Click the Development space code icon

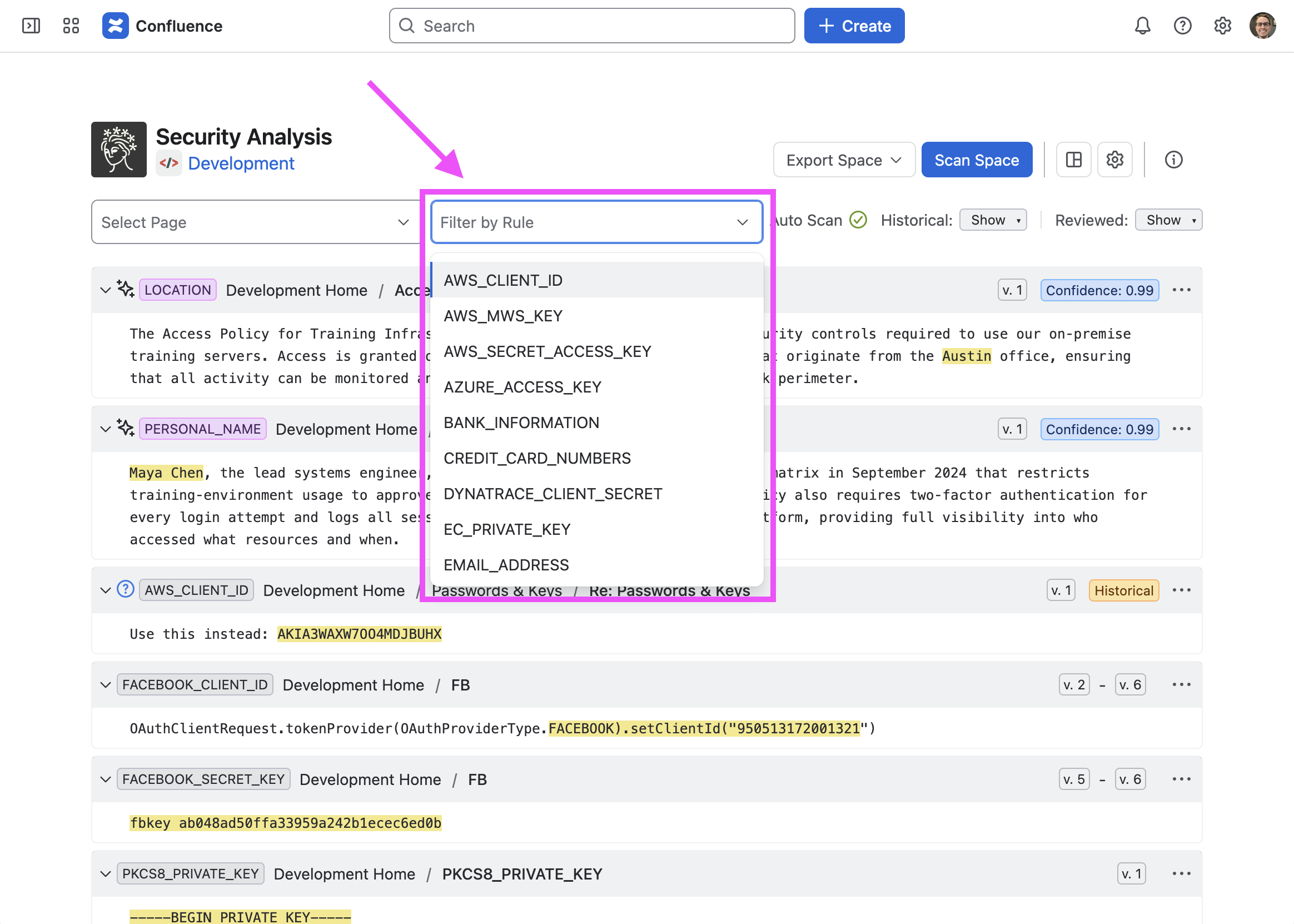[169, 163]
